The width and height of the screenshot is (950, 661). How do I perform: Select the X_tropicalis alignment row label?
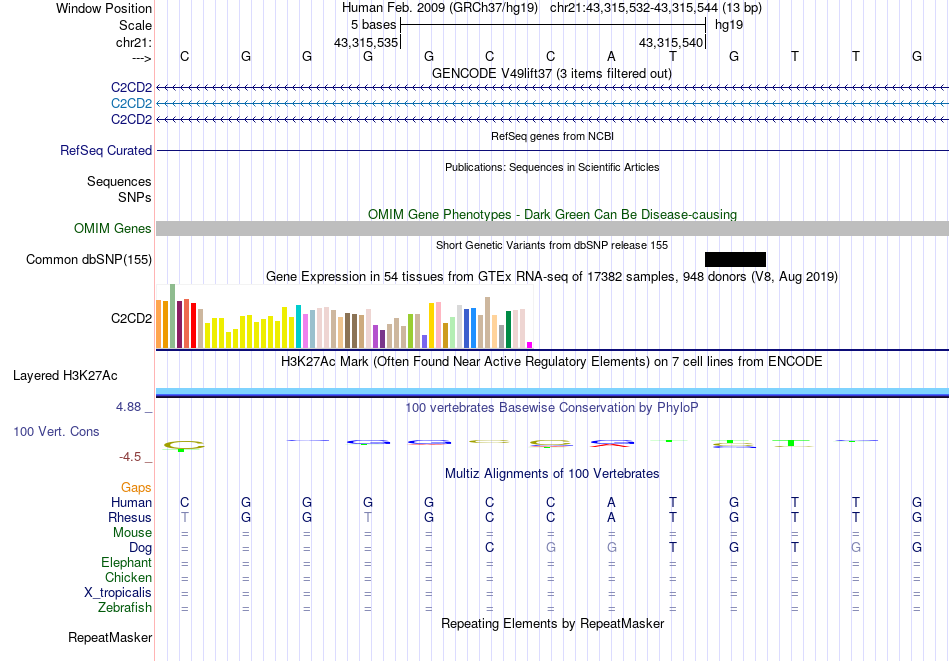[118, 593]
